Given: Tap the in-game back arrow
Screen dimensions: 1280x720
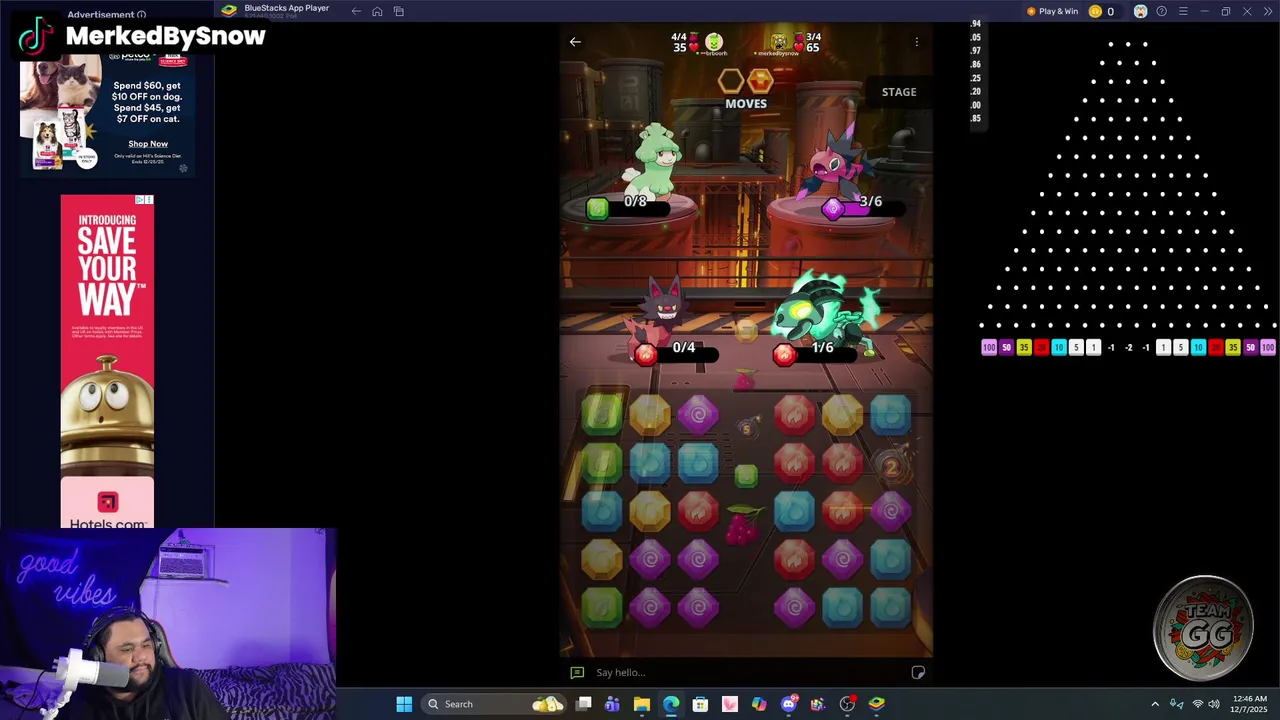Looking at the screenshot, I should click(x=575, y=42).
